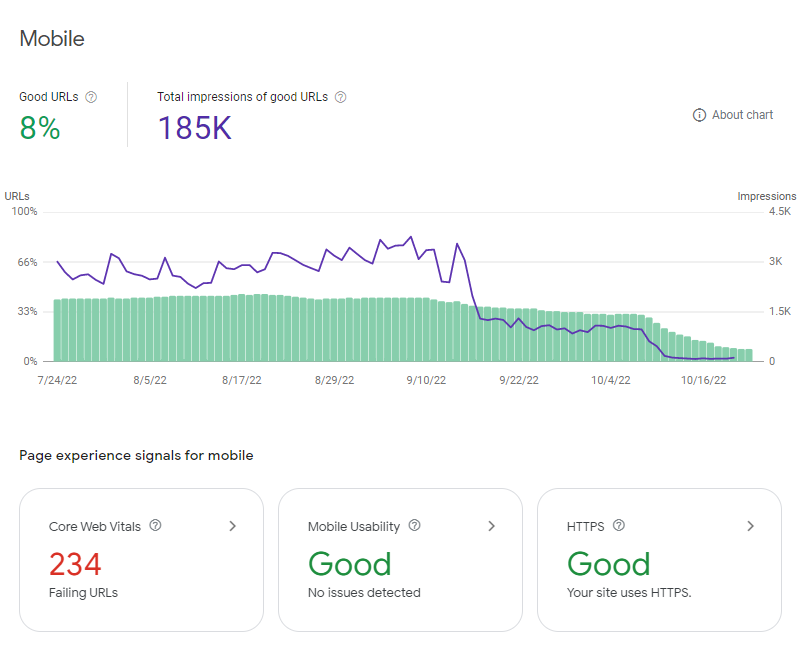Click 'Your site uses HTTPS' card text
Screen dimensions: 802x658
click(x=629, y=593)
